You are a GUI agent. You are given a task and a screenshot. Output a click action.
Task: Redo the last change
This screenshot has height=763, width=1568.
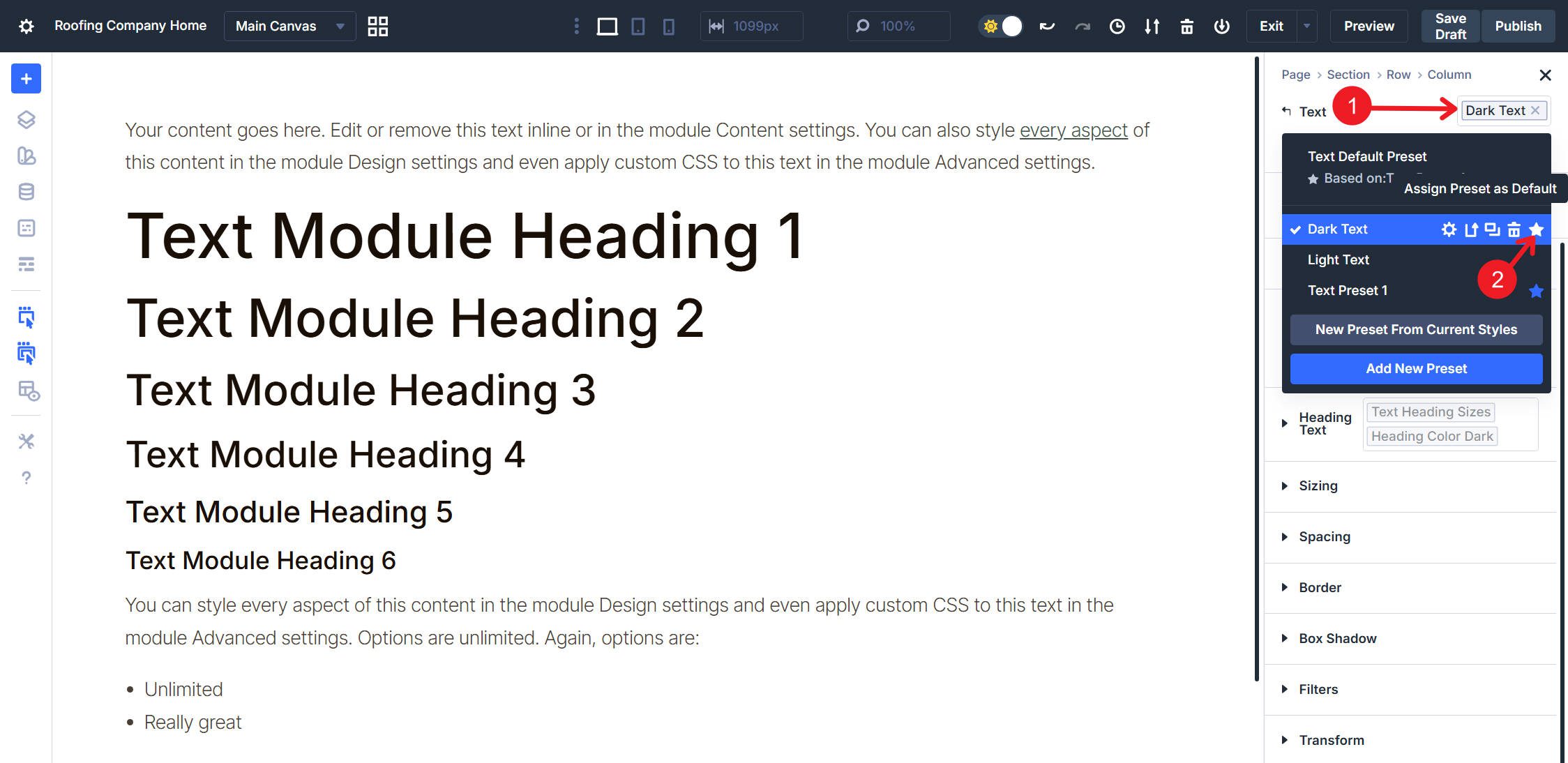(x=1081, y=26)
